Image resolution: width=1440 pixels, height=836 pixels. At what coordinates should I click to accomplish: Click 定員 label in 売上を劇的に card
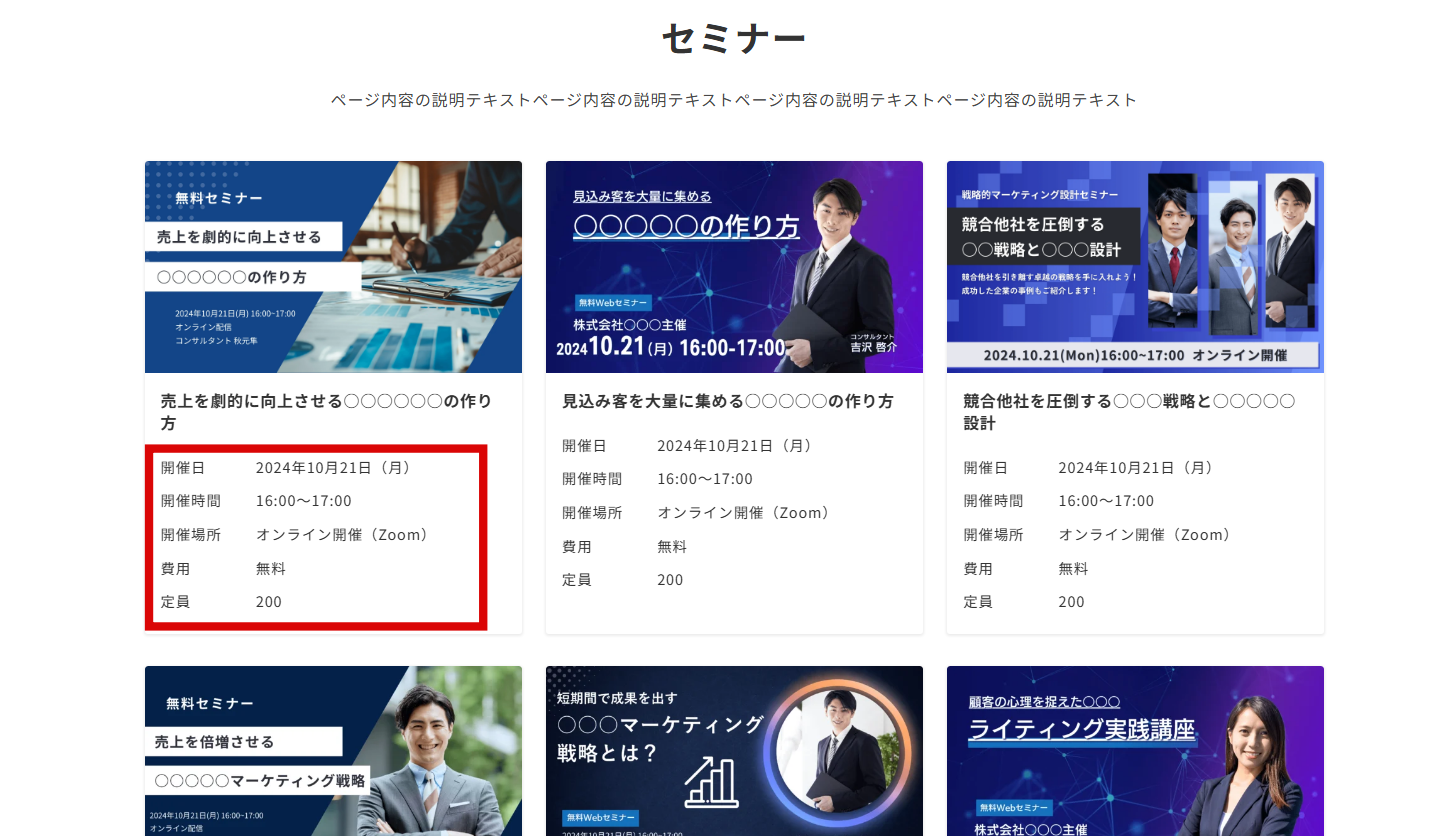[176, 602]
